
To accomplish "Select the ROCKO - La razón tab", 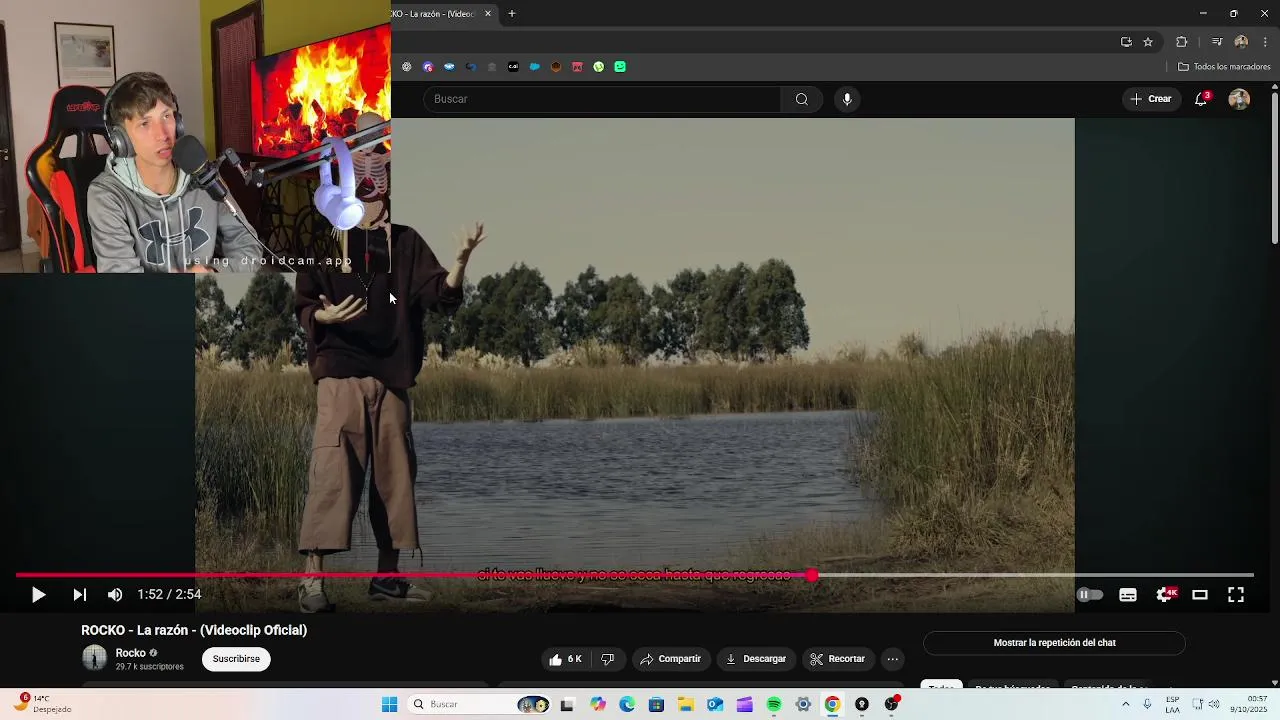I will (435, 14).
